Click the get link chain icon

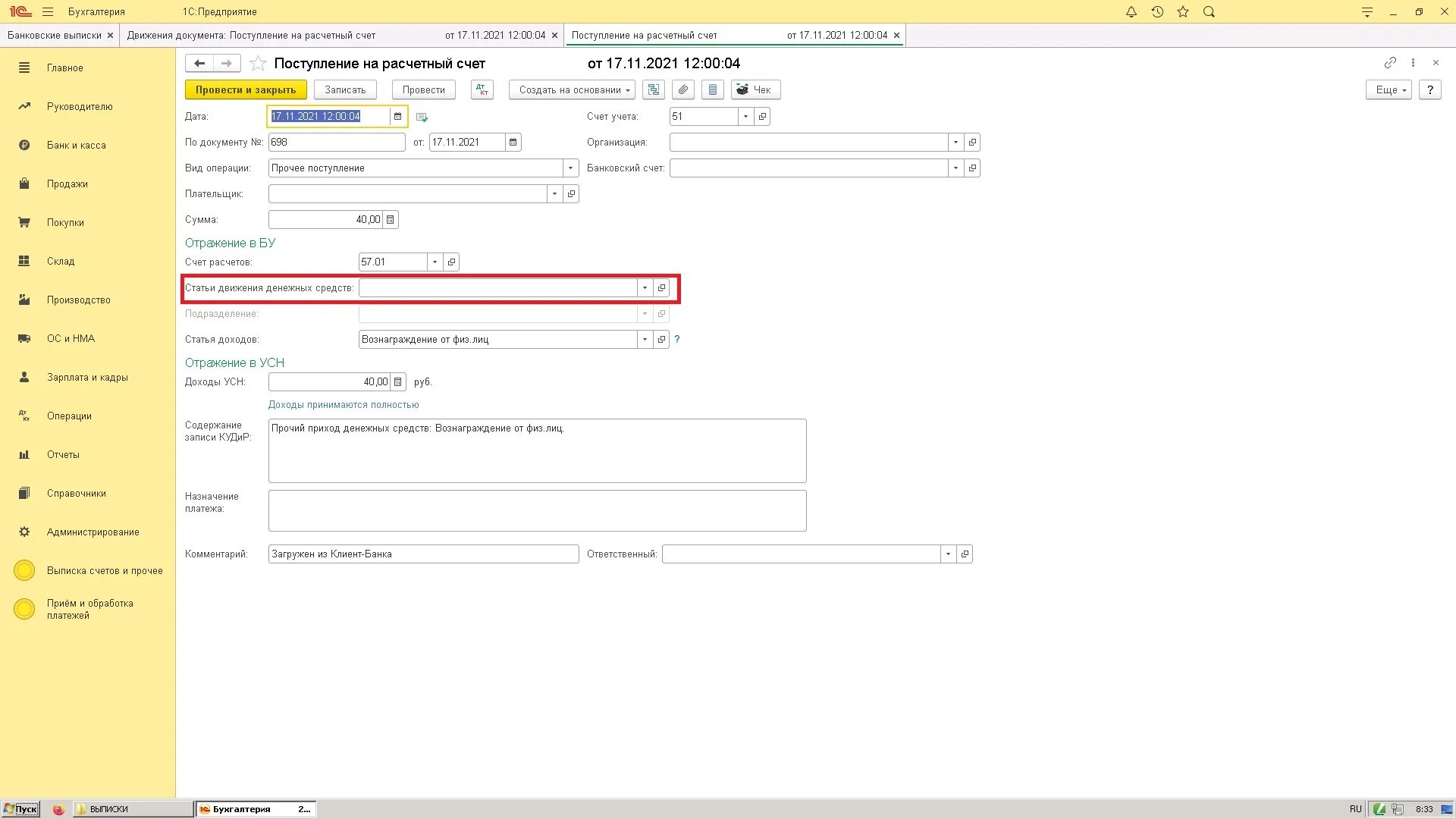1390,63
